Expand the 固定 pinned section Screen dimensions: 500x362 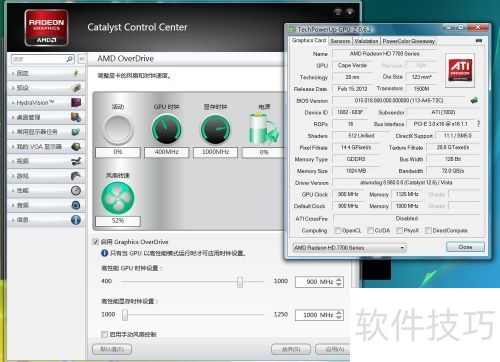46,73
